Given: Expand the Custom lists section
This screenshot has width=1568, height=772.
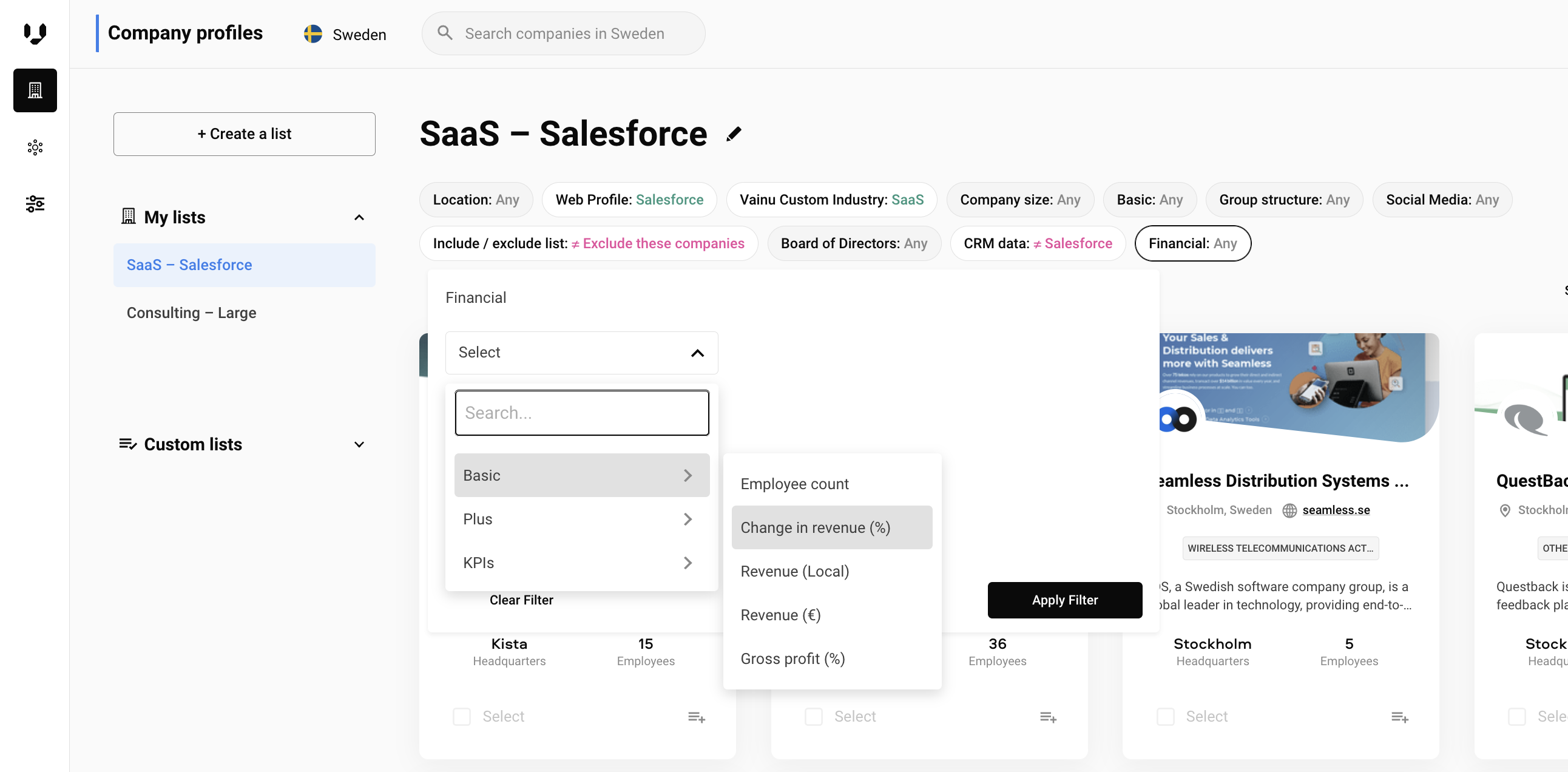Looking at the screenshot, I should click(359, 444).
